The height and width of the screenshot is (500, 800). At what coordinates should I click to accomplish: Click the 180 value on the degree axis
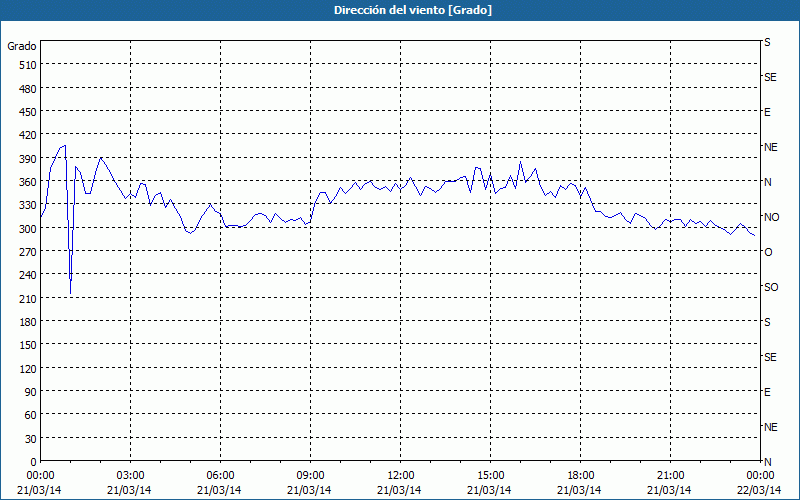28,322
